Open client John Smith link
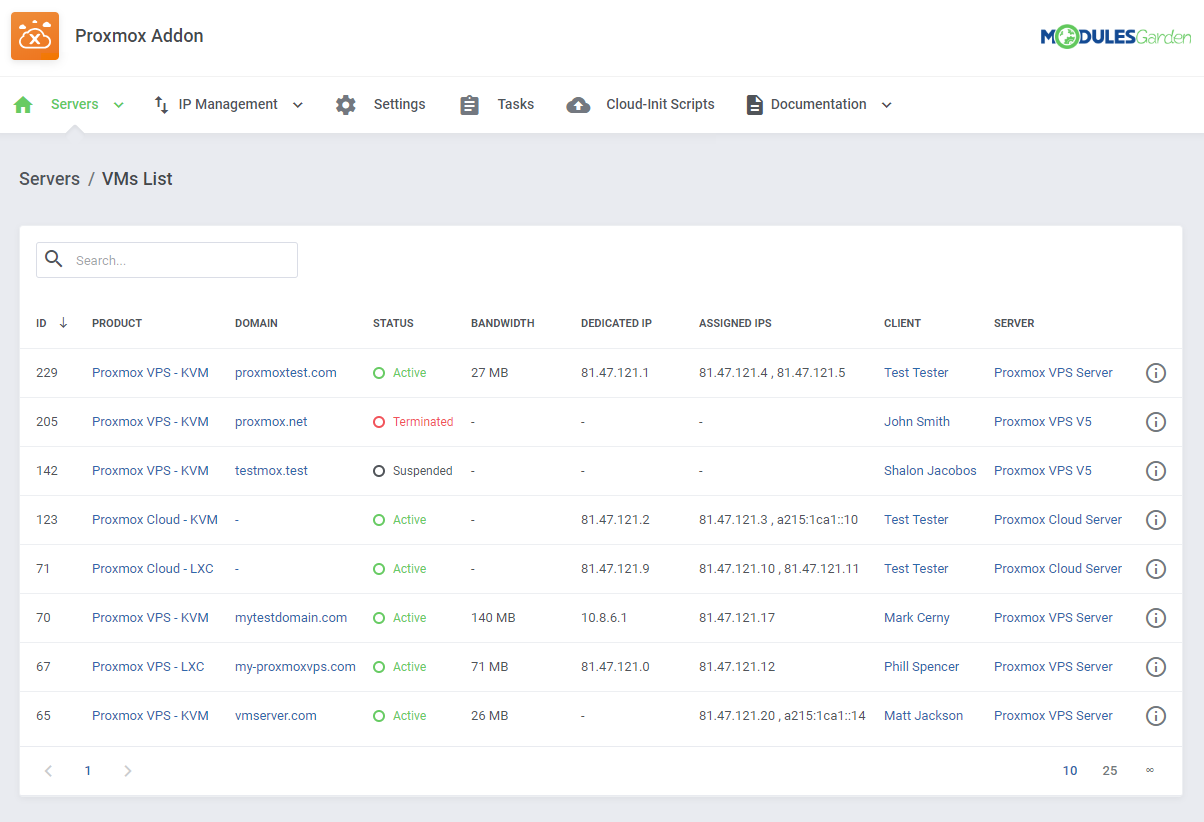Image resolution: width=1204 pixels, height=822 pixels. (917, 422)
